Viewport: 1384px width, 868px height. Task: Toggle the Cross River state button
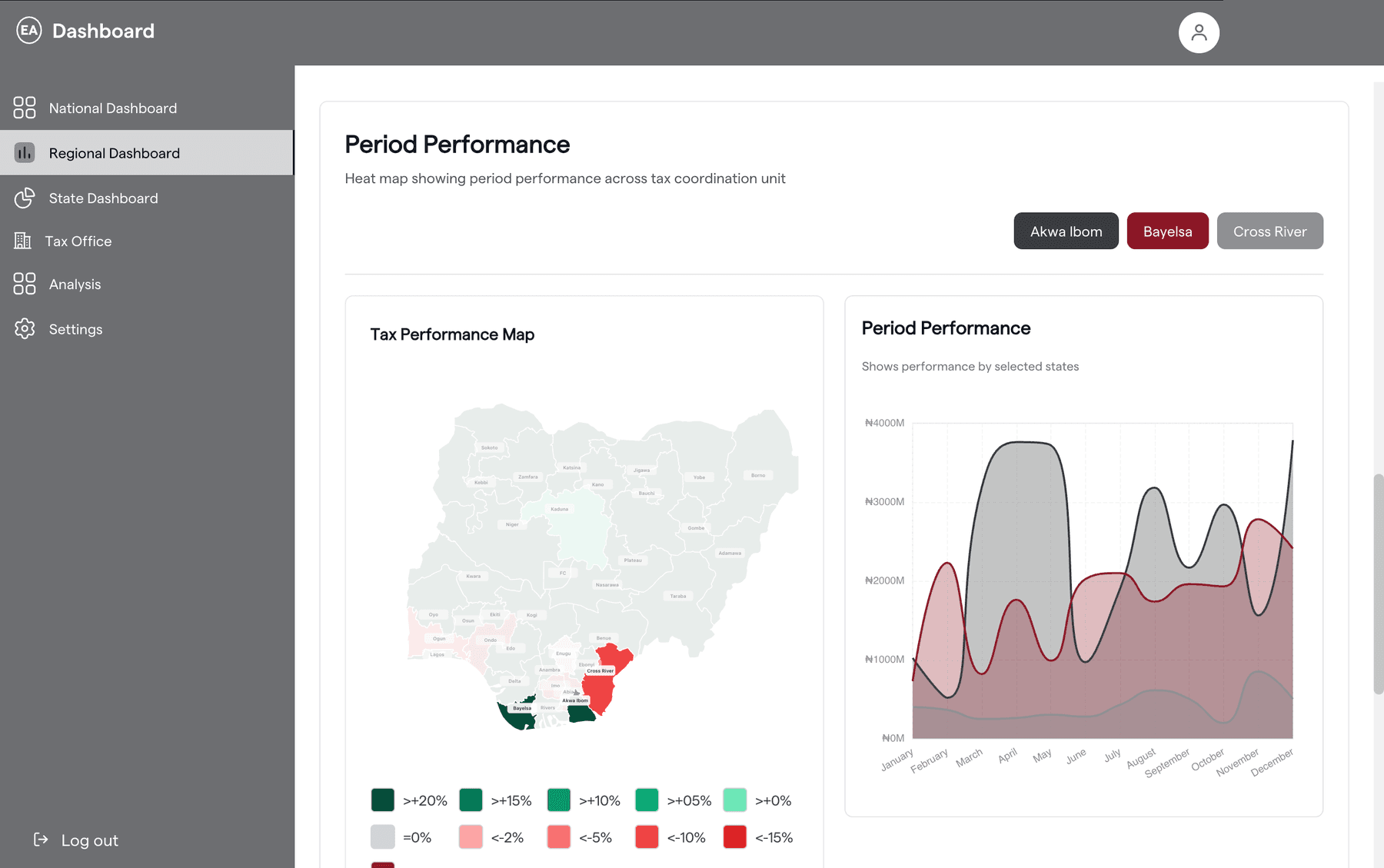[1269, 231]
